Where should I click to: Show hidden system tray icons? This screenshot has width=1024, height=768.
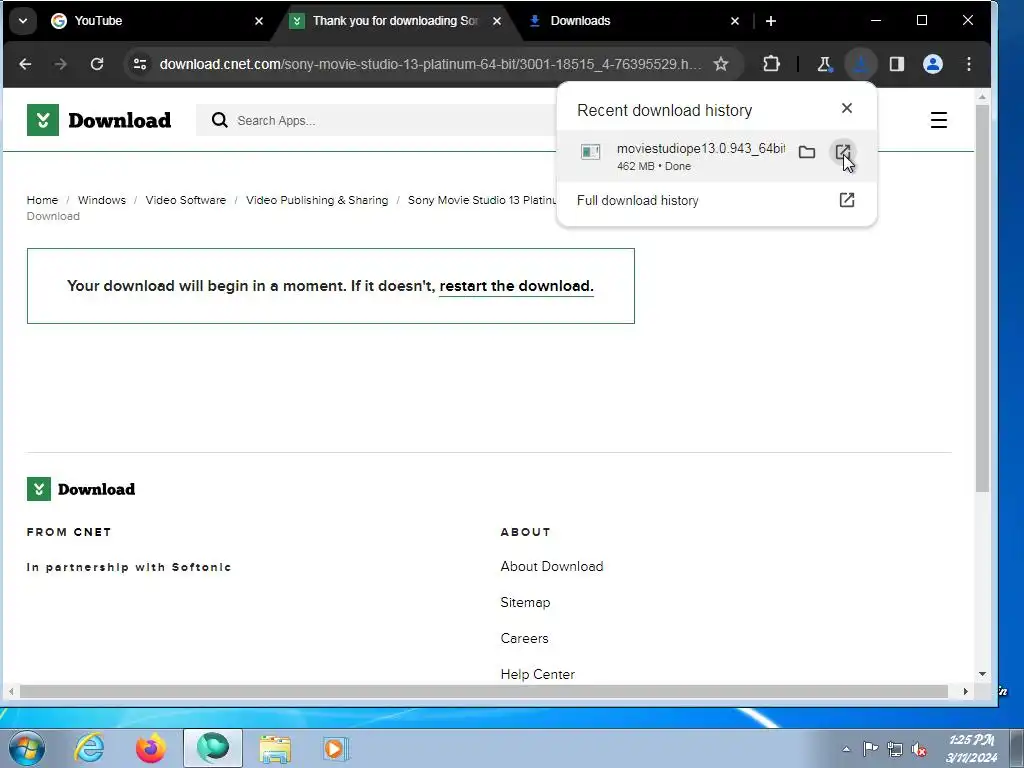tap(846, 749)
